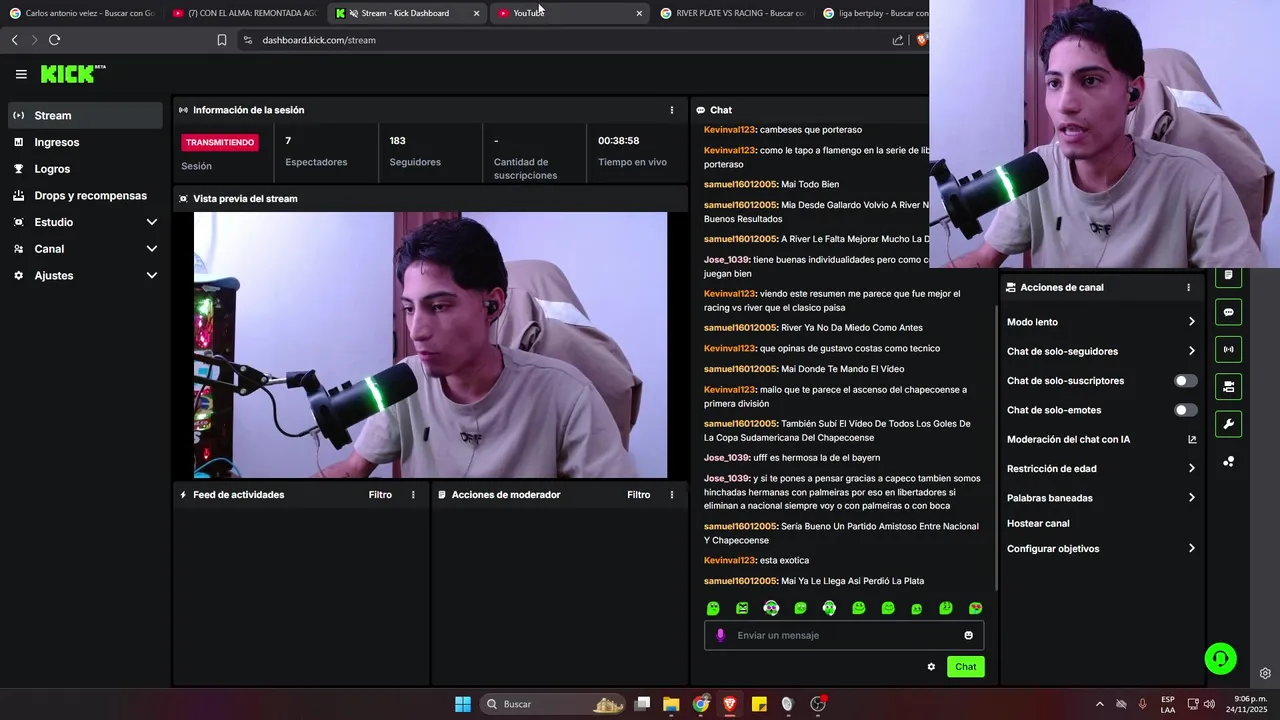This screenshot has height=720, width=1280.
Task: Open the Acciones de canal three-dot menu
Action: pyautogui.click(x=1188, y=287)
